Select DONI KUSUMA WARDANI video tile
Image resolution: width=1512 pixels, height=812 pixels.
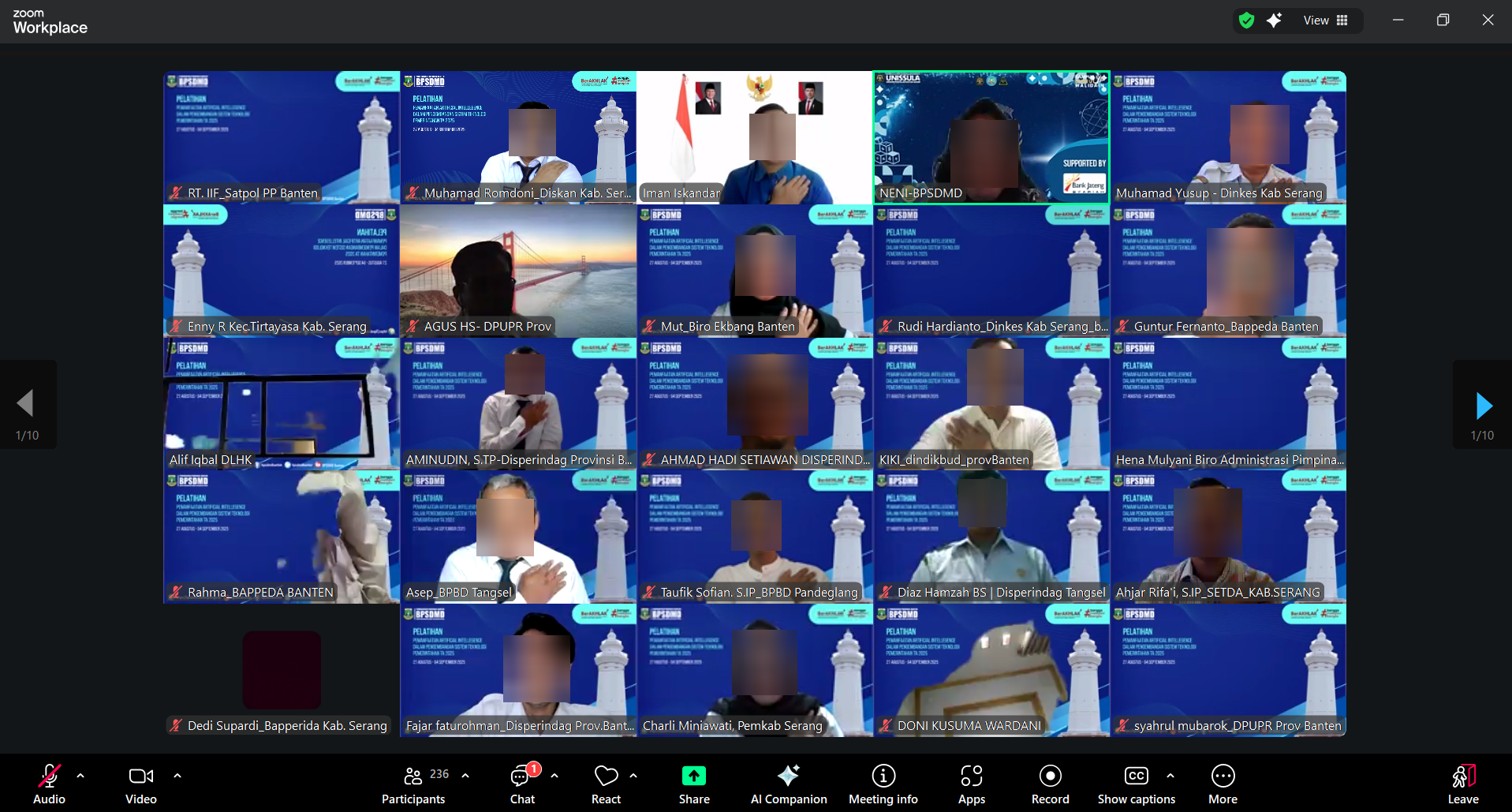991,671
